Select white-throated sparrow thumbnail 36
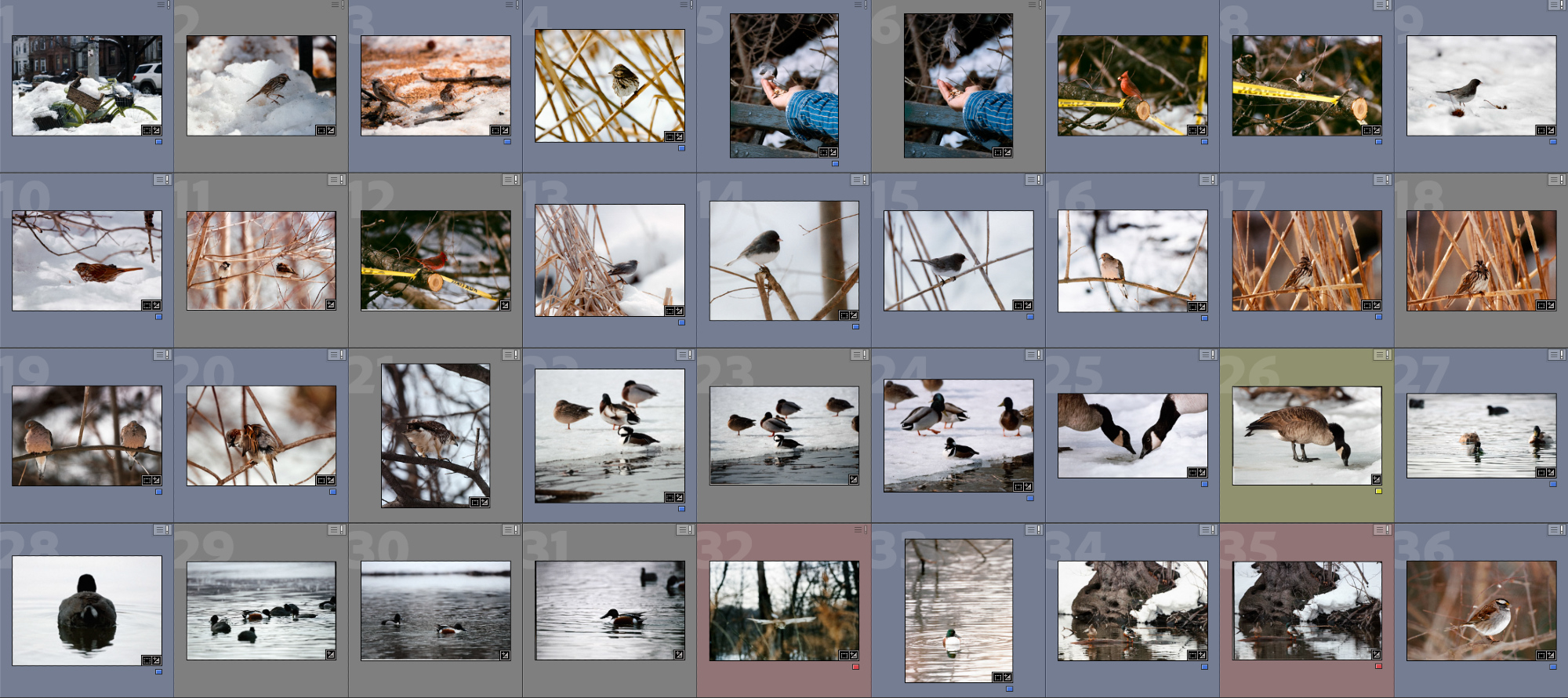The image size is (1568, 698). pos(1481,610)
